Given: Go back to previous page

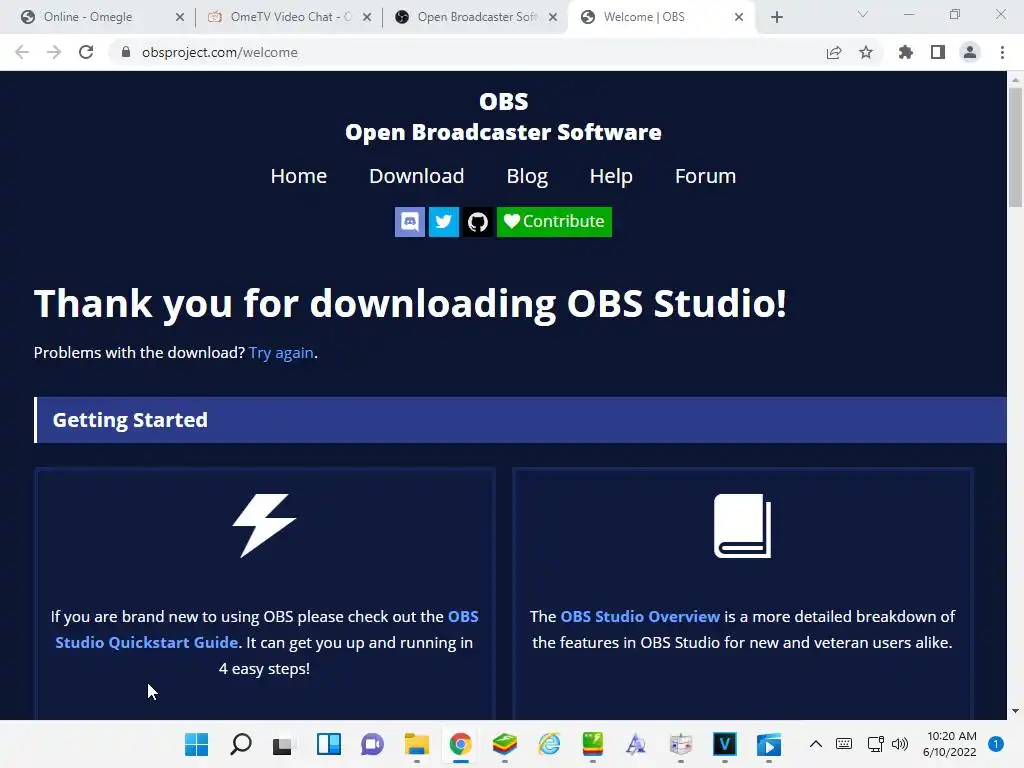Looking at the screenshot, I should 22,52.
